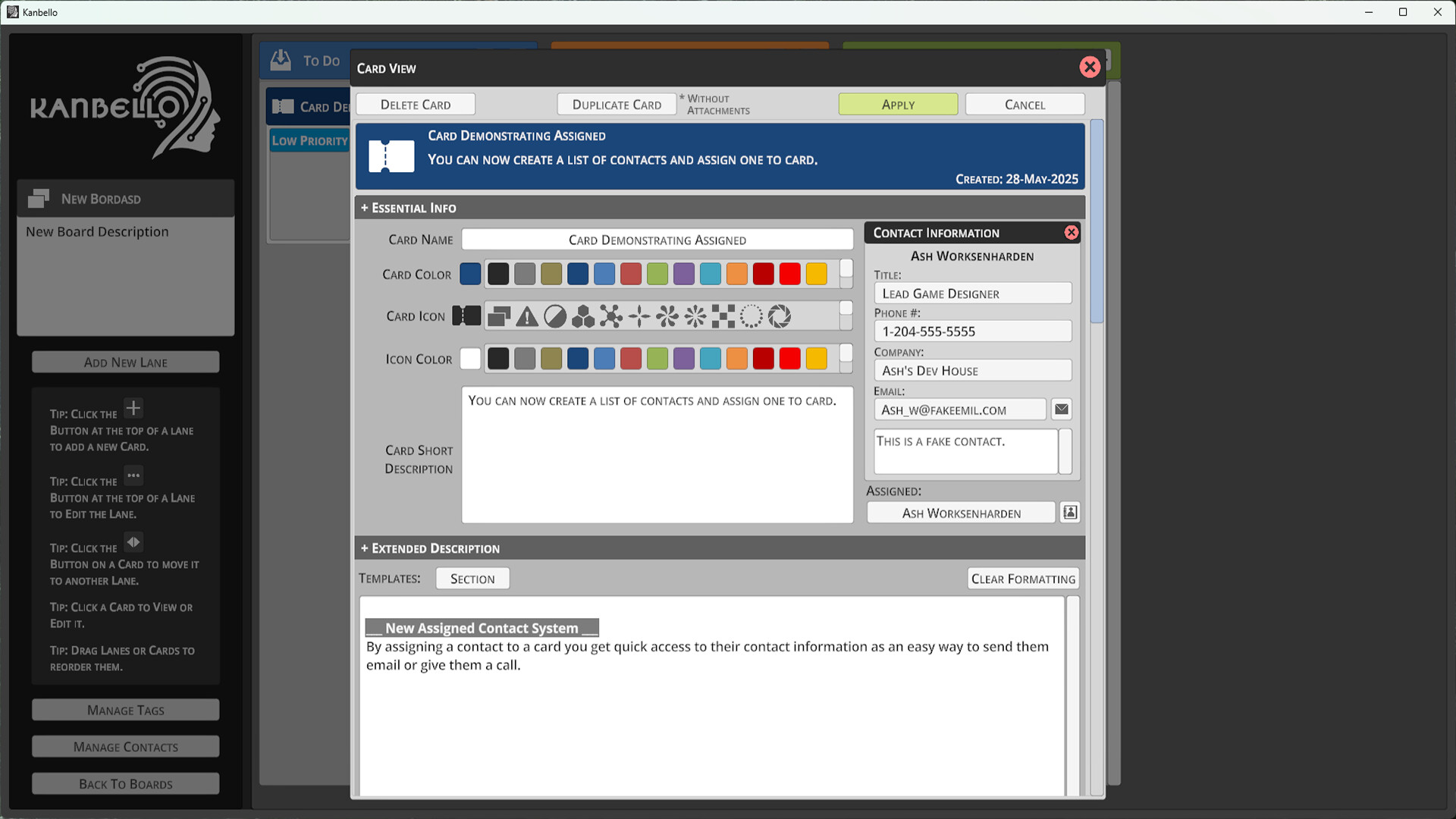This screenshot has height=819, width=1456.
Task: Click Duplicate Card without attachments
Action: (617, 104)
